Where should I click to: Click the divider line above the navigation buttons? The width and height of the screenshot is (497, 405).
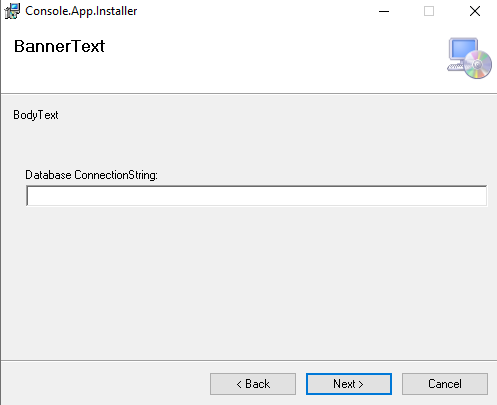(249, 360)
